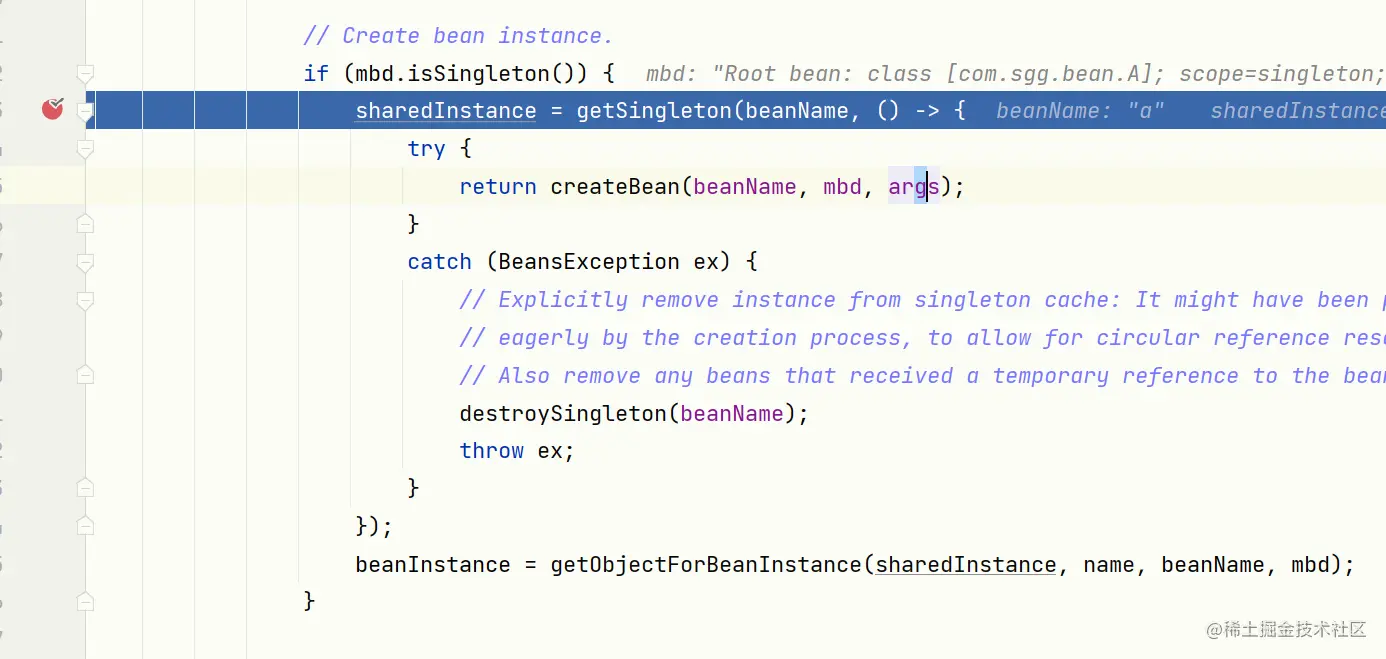Collapse the try block fold marker
1386x659 pixels.
pyautogui.click(x=85, y=149)
